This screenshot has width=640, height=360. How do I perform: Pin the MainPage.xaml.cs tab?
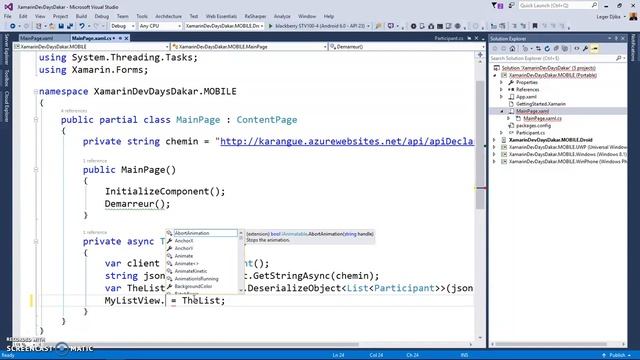pos(120,38)
